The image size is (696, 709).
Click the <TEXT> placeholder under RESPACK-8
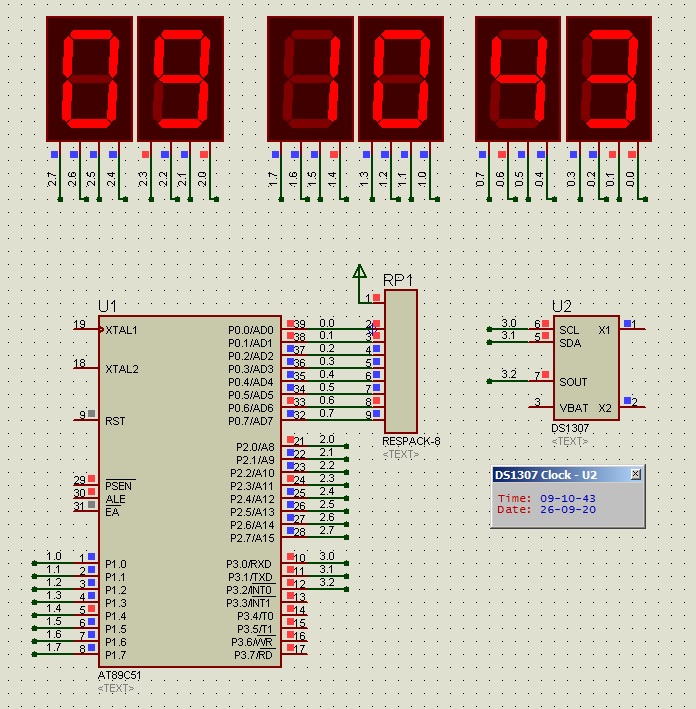(x=401, y=454)
